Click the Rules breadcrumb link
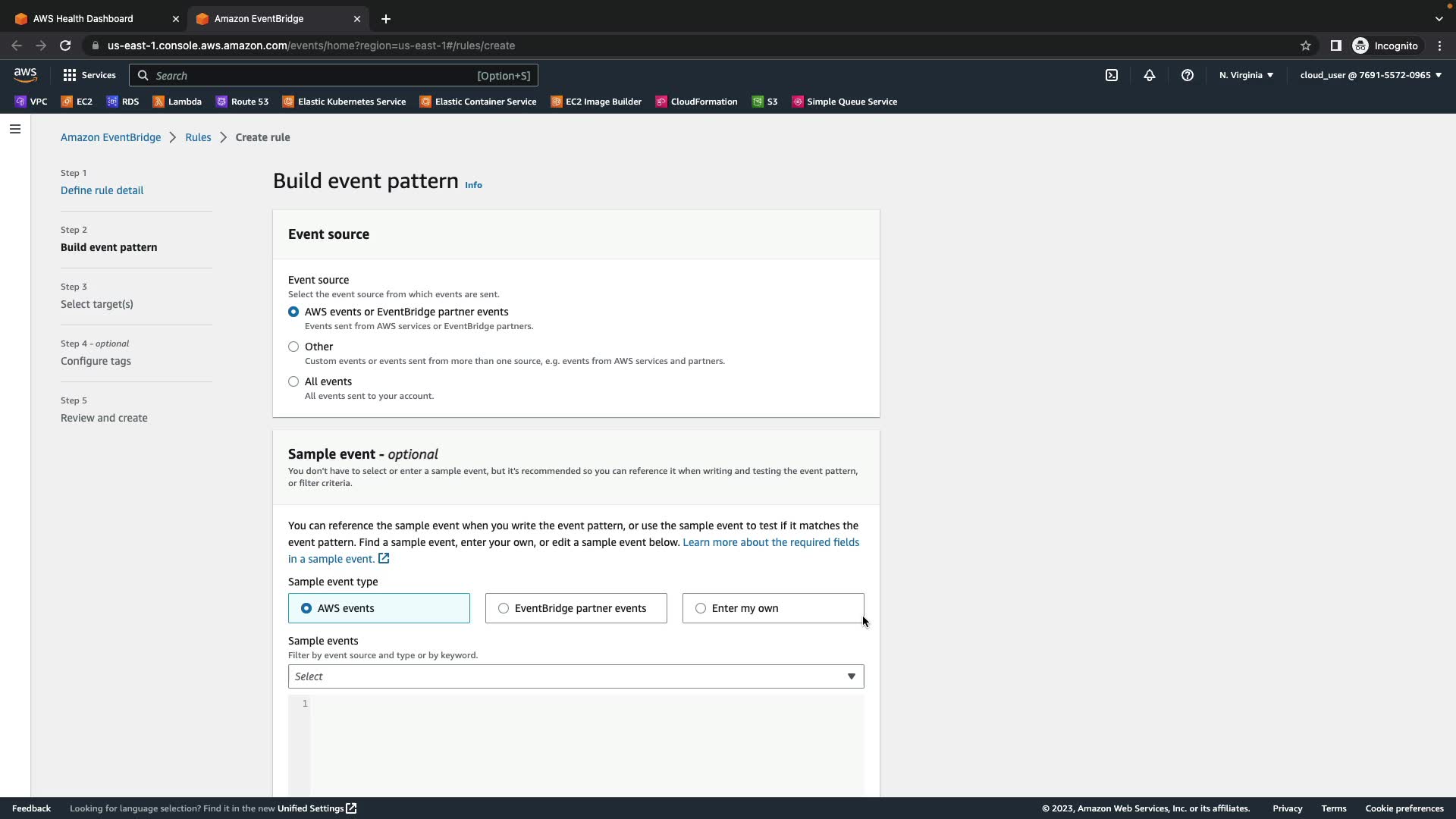Image resolution: width=1456 pixels, height=819 pixels. [x=198, y=137]
